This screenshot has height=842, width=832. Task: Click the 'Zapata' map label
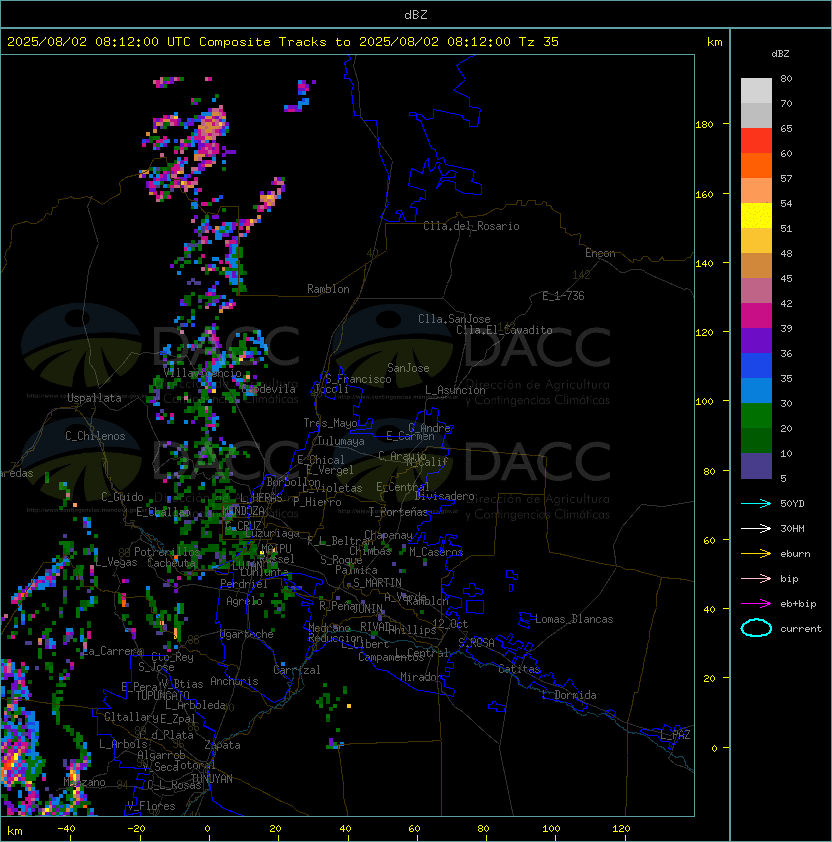coord(222,745)
